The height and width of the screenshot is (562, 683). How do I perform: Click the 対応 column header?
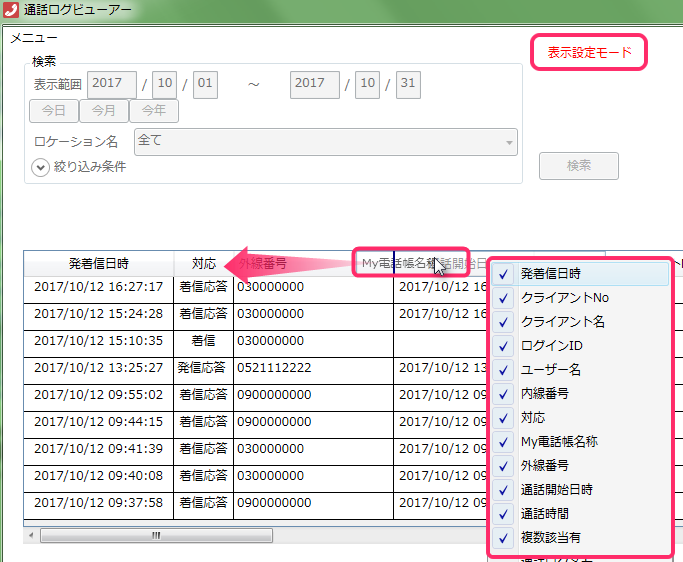(x=203, y=264)
